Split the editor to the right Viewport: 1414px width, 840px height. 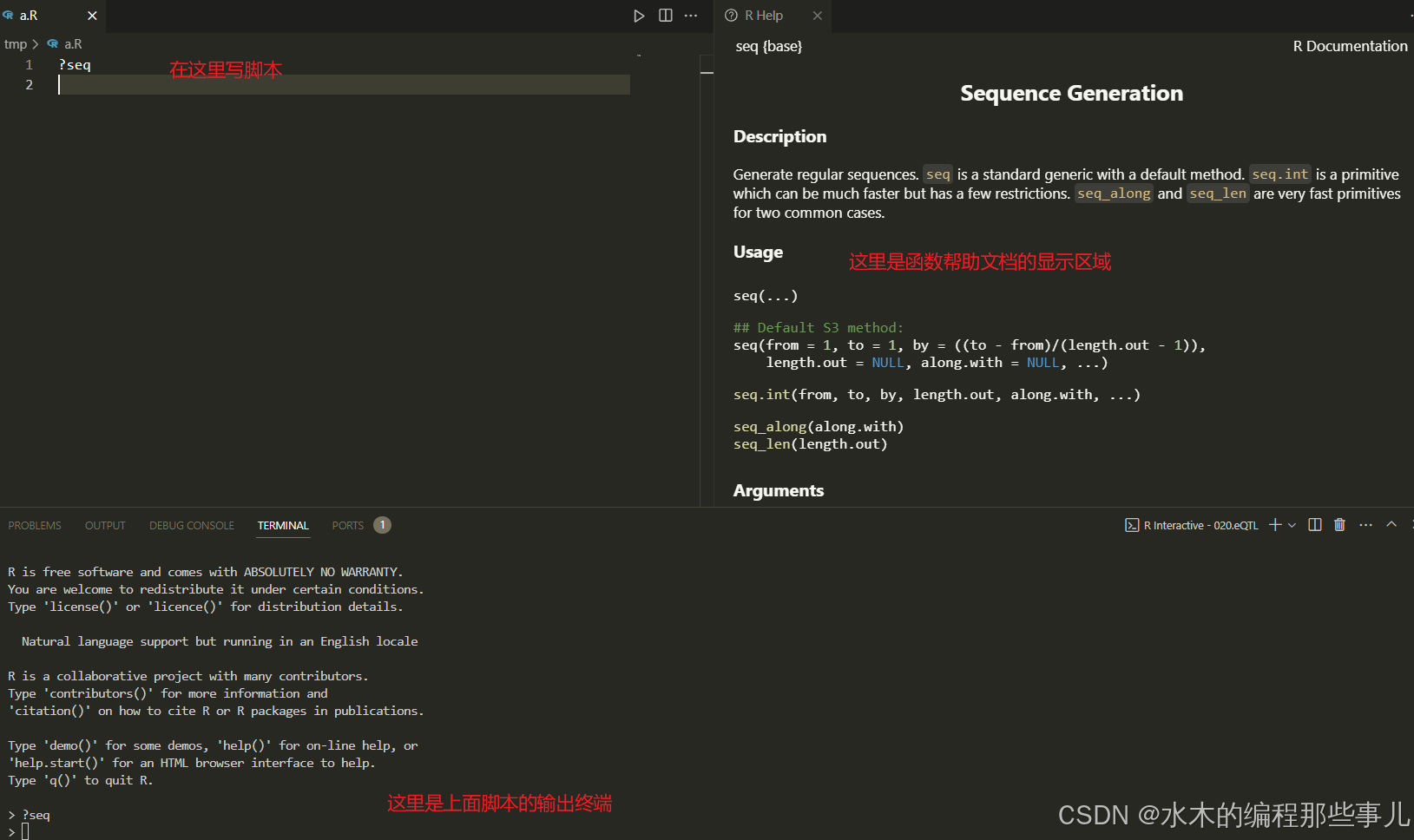click(x=666, y=16)
